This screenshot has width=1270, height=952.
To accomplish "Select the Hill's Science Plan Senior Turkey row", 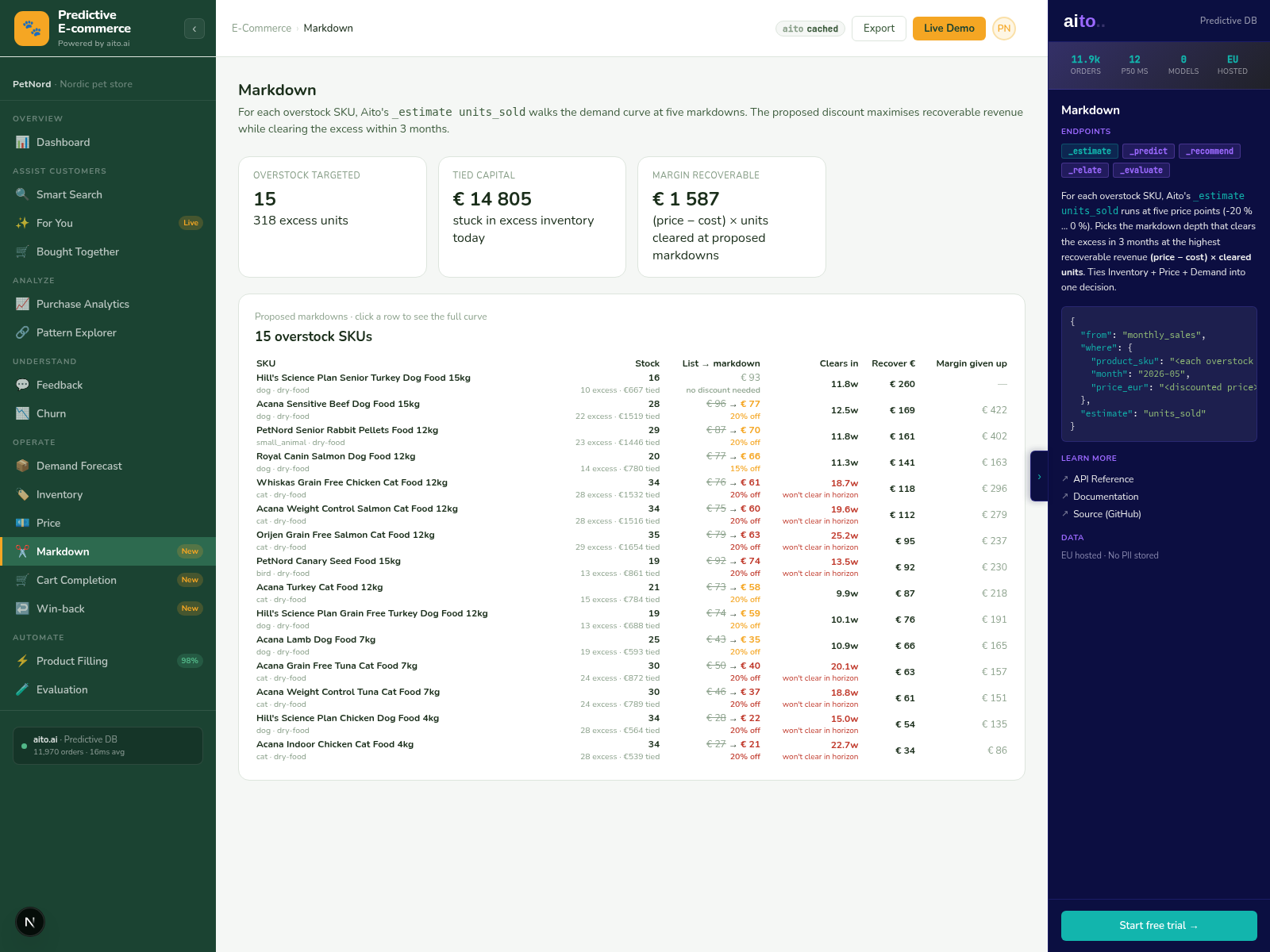I will click(632, 384).
